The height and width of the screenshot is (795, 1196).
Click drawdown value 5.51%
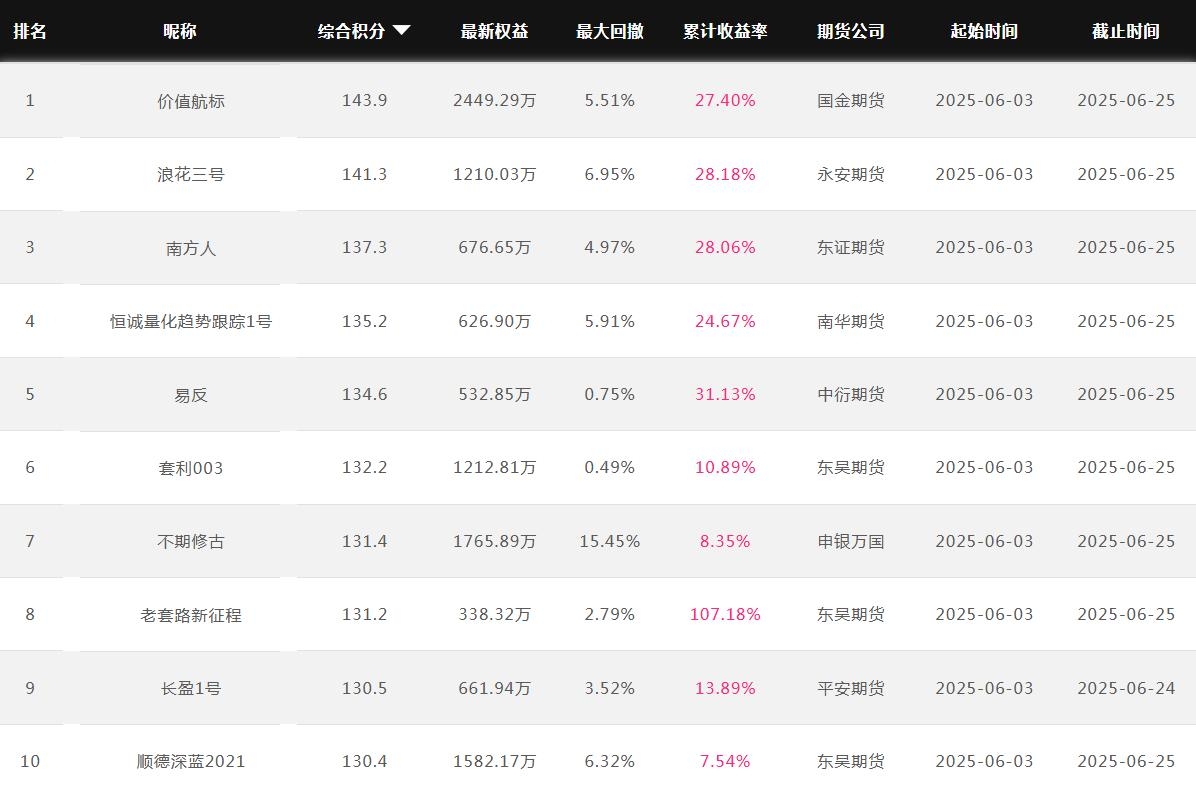tap(609, 101)
